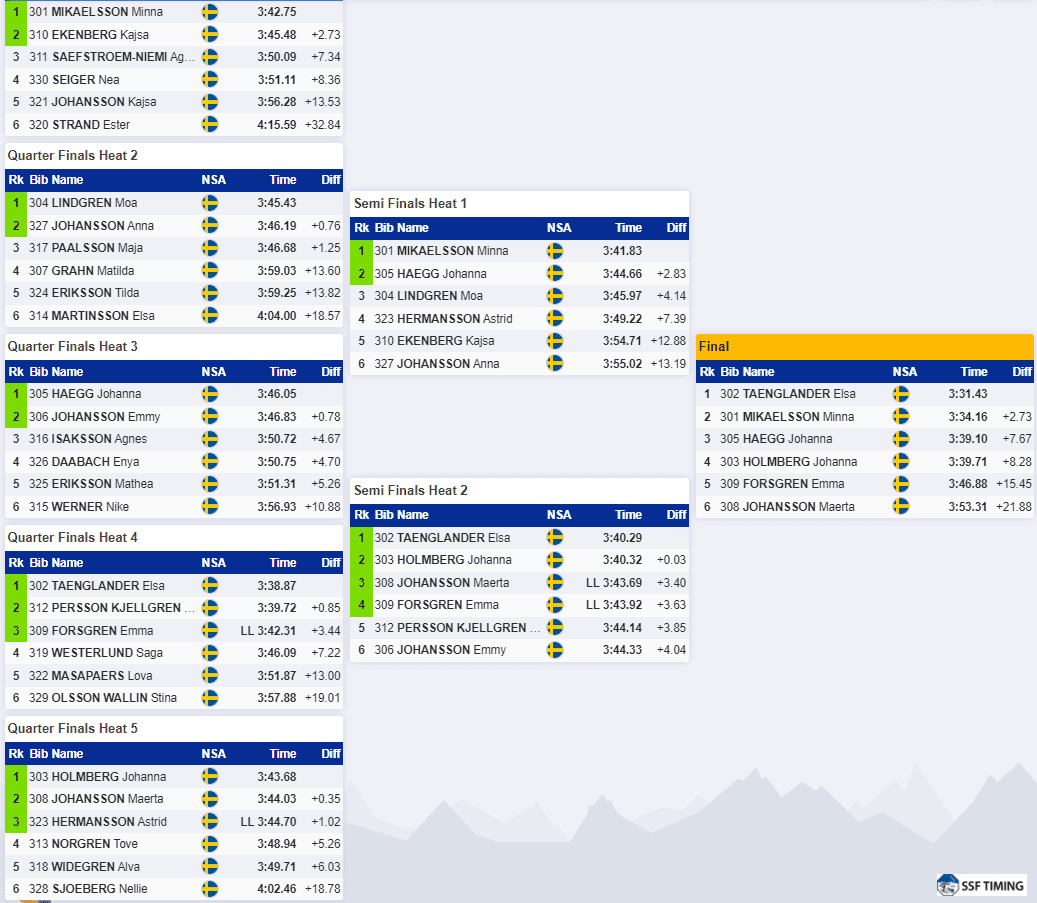Image resolution: width=1037 pixels, height=903 pixels.
Task: Click Sweden flag next to 329 OLSSON WALLIN Stina
Action: click(x=210, y=698)
